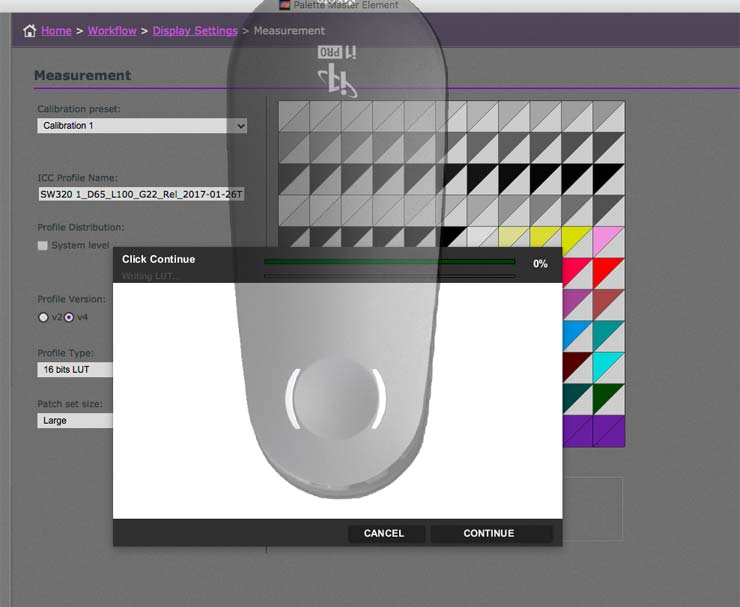Open the Calibration preset dropdown
The width and height of the screenshot is (740, 607).
coord(142,126)
